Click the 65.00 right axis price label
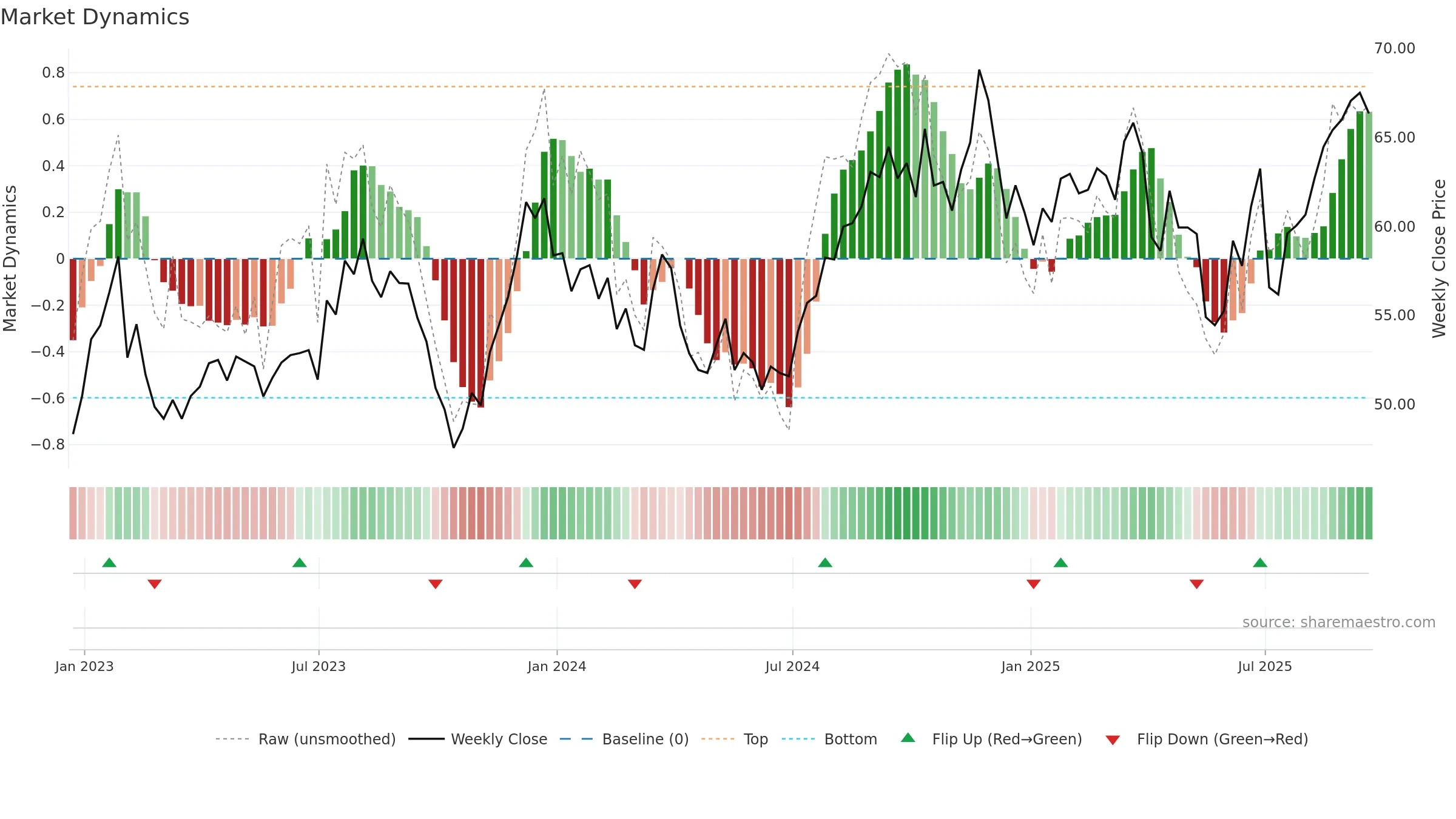Image resolution: width=1456 pixels, height=819 pixels. [1395, 137]
